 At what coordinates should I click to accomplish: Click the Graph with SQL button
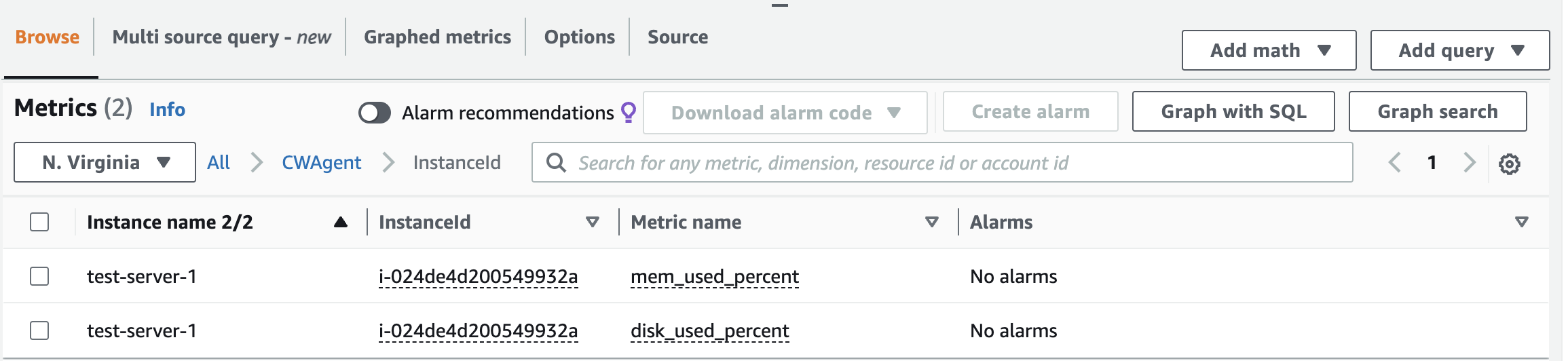(1233, 111)
